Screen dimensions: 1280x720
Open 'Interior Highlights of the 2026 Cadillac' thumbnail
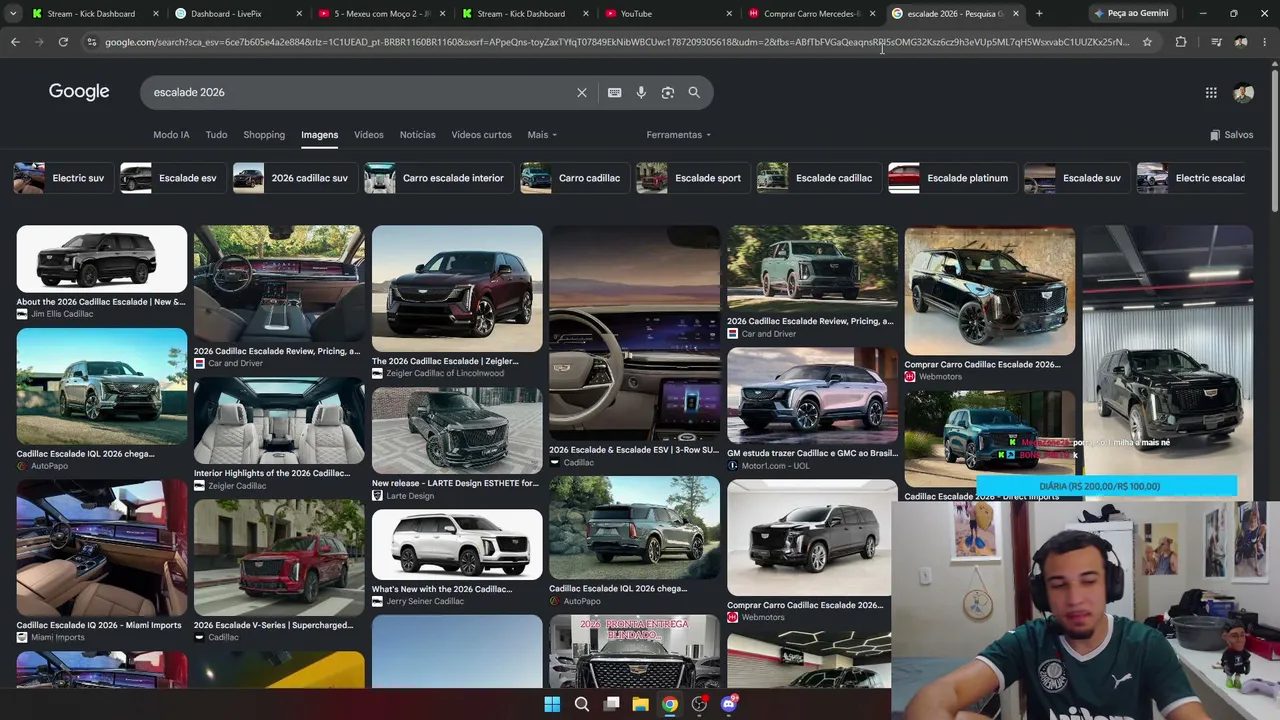click(x=279, y=421)
